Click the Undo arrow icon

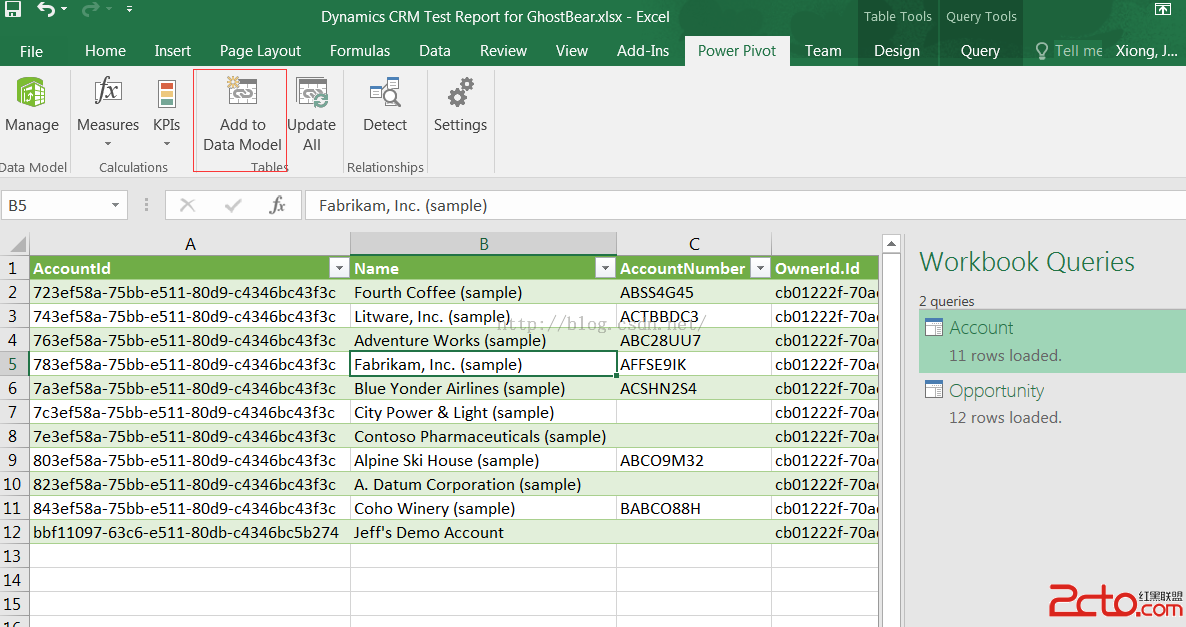46,9
